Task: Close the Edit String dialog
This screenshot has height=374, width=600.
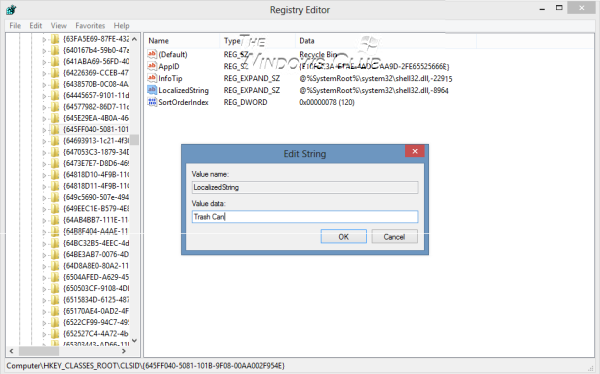Action: click(x=415, y=151)
